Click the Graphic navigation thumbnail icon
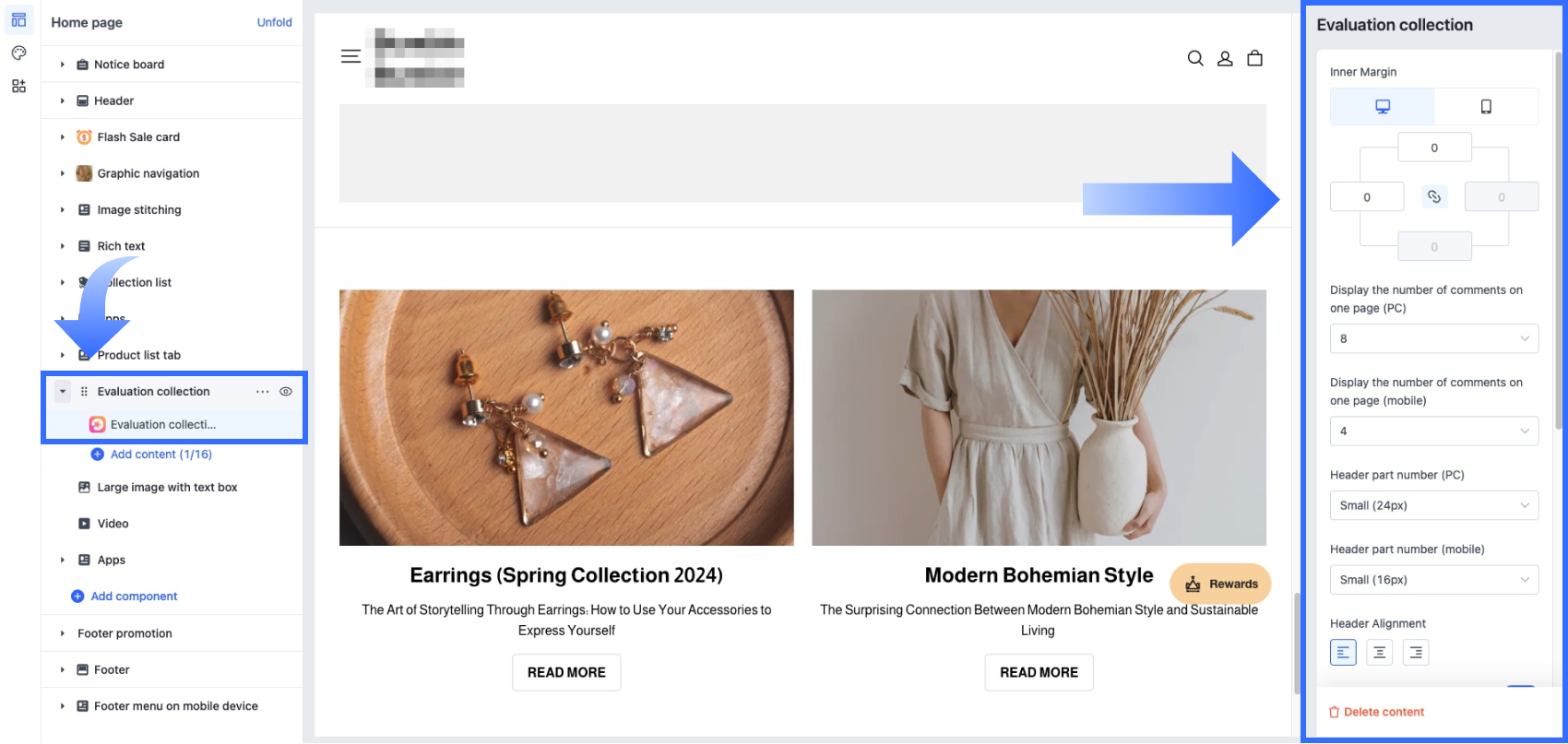 pyautogui.click(x=84, y=173)
